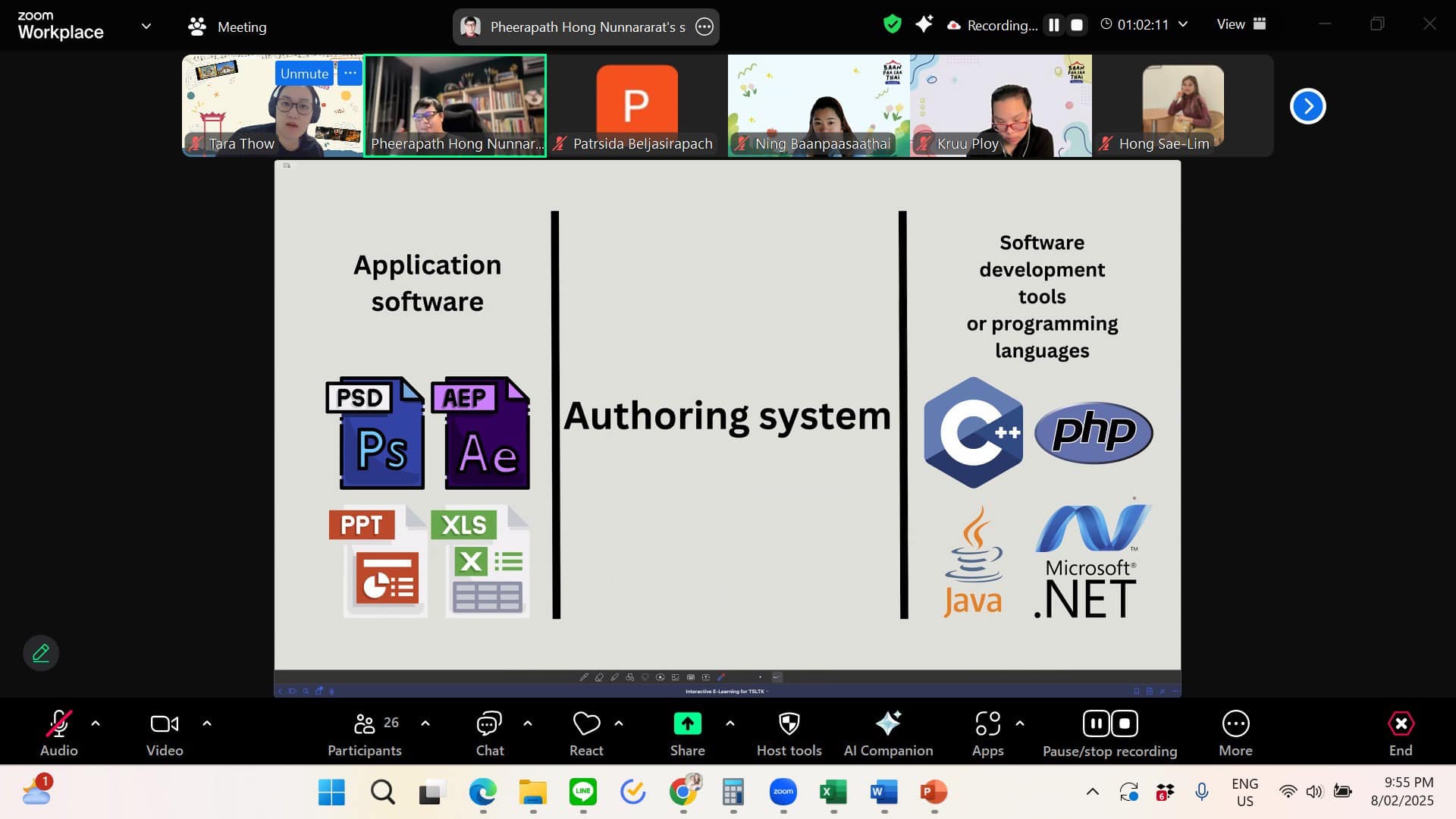Expand the audio options arrow

96,723
